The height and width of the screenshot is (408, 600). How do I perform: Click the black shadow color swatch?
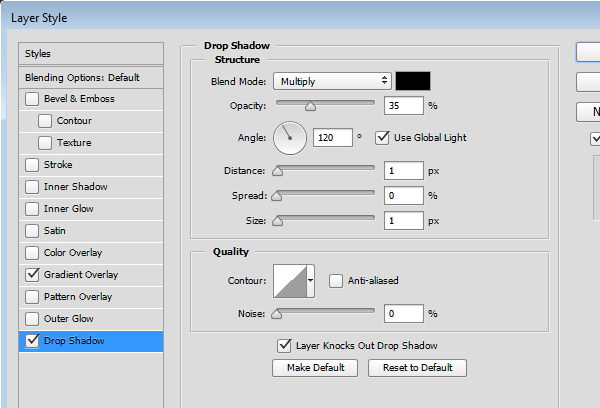(412, 81)
